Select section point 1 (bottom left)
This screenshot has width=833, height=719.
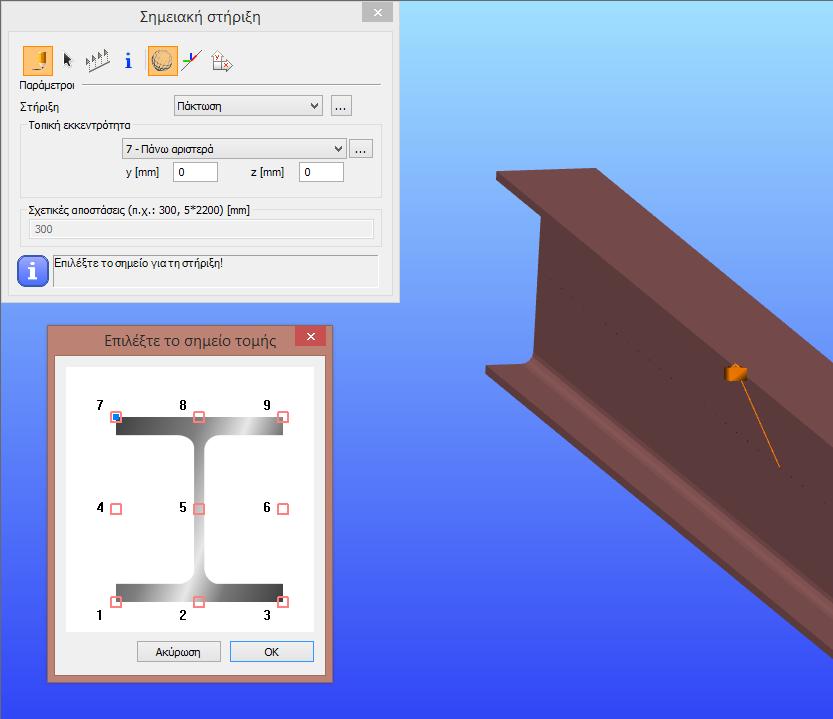tap(116, 602)
